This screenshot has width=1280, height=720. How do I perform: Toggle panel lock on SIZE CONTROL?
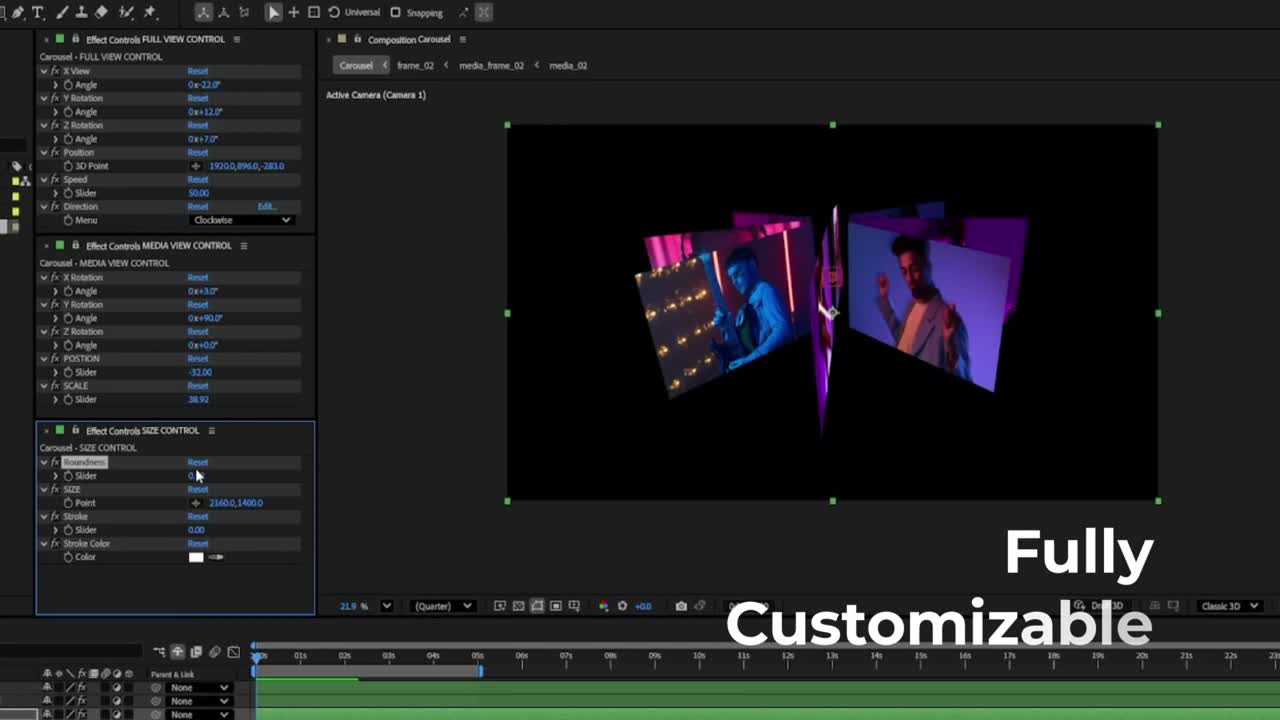point(75,430)
